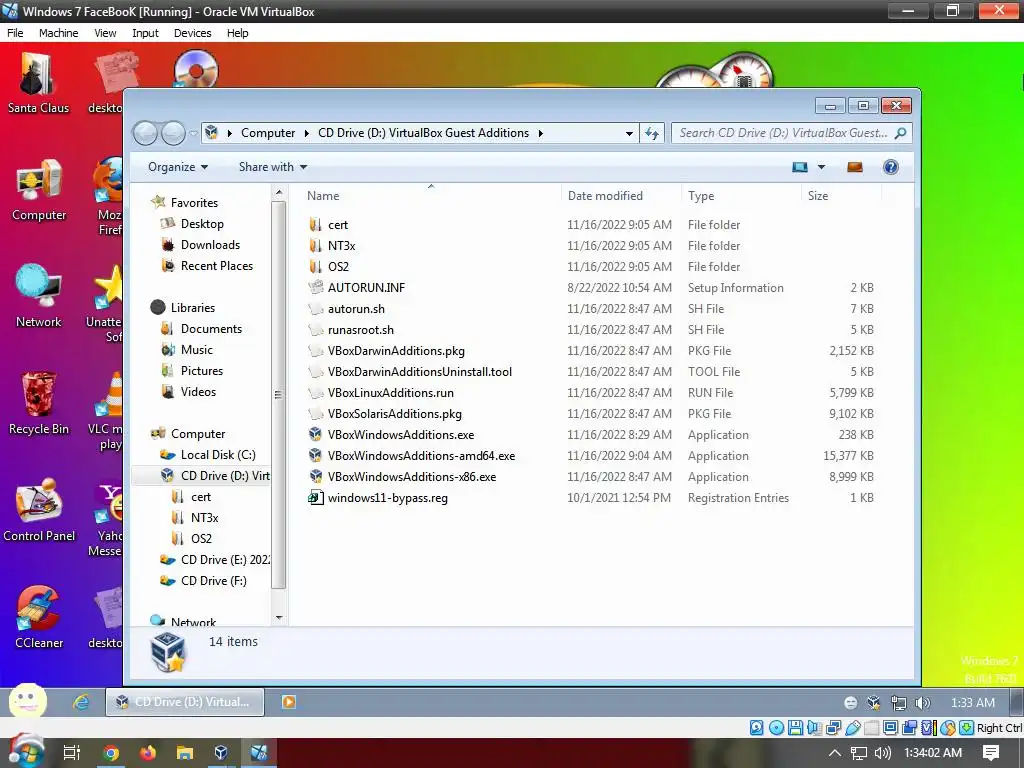Open Network desktop icon
Viewport: 1024px width, 768px height.
(39, 296)
